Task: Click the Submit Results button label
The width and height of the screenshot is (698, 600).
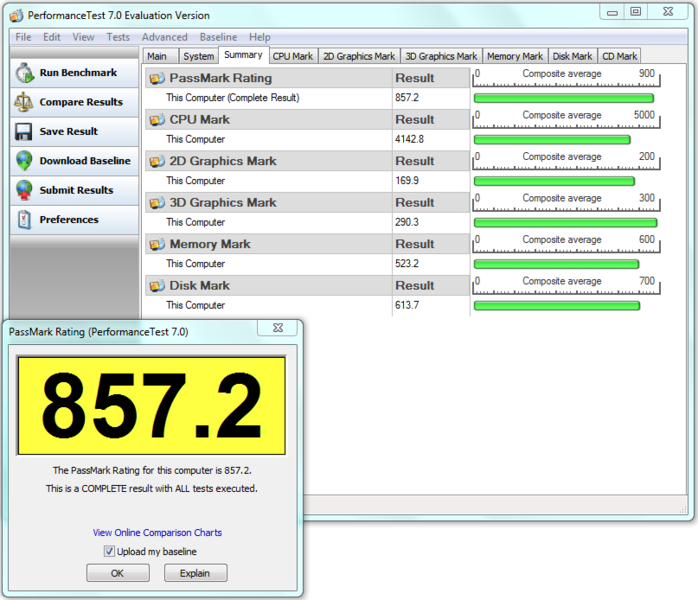Action: click(x=77, y=190)
